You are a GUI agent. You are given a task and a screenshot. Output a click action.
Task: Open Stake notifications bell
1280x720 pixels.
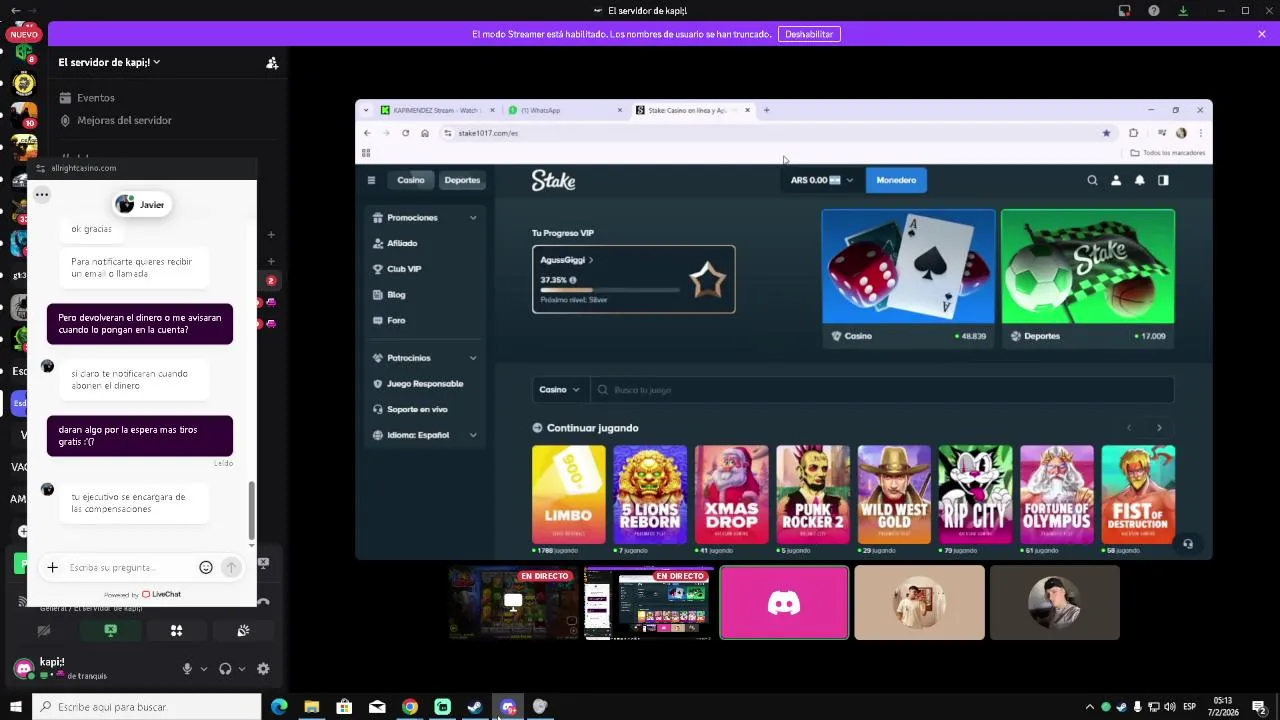(x=1139, y=180)
